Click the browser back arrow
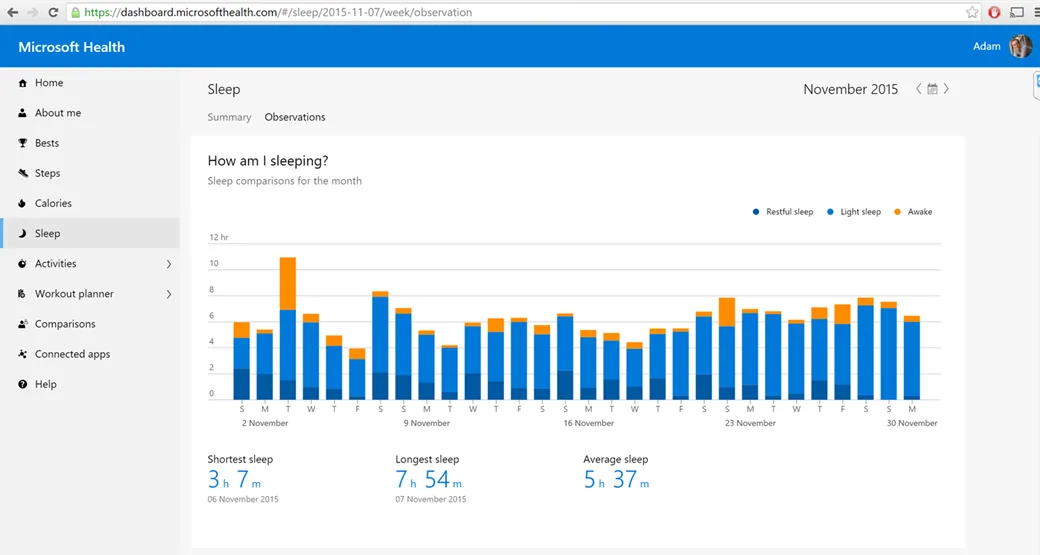Viewport: 1040px width, 555px height. (x=13, y=12)
